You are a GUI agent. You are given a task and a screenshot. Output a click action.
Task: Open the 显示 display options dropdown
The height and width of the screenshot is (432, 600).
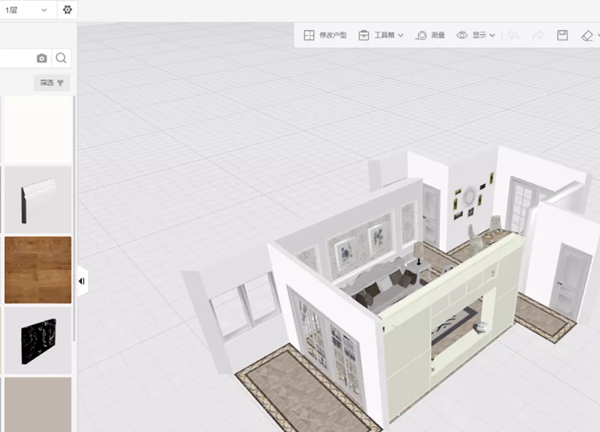pyautogui.click(x=476, y=35)
